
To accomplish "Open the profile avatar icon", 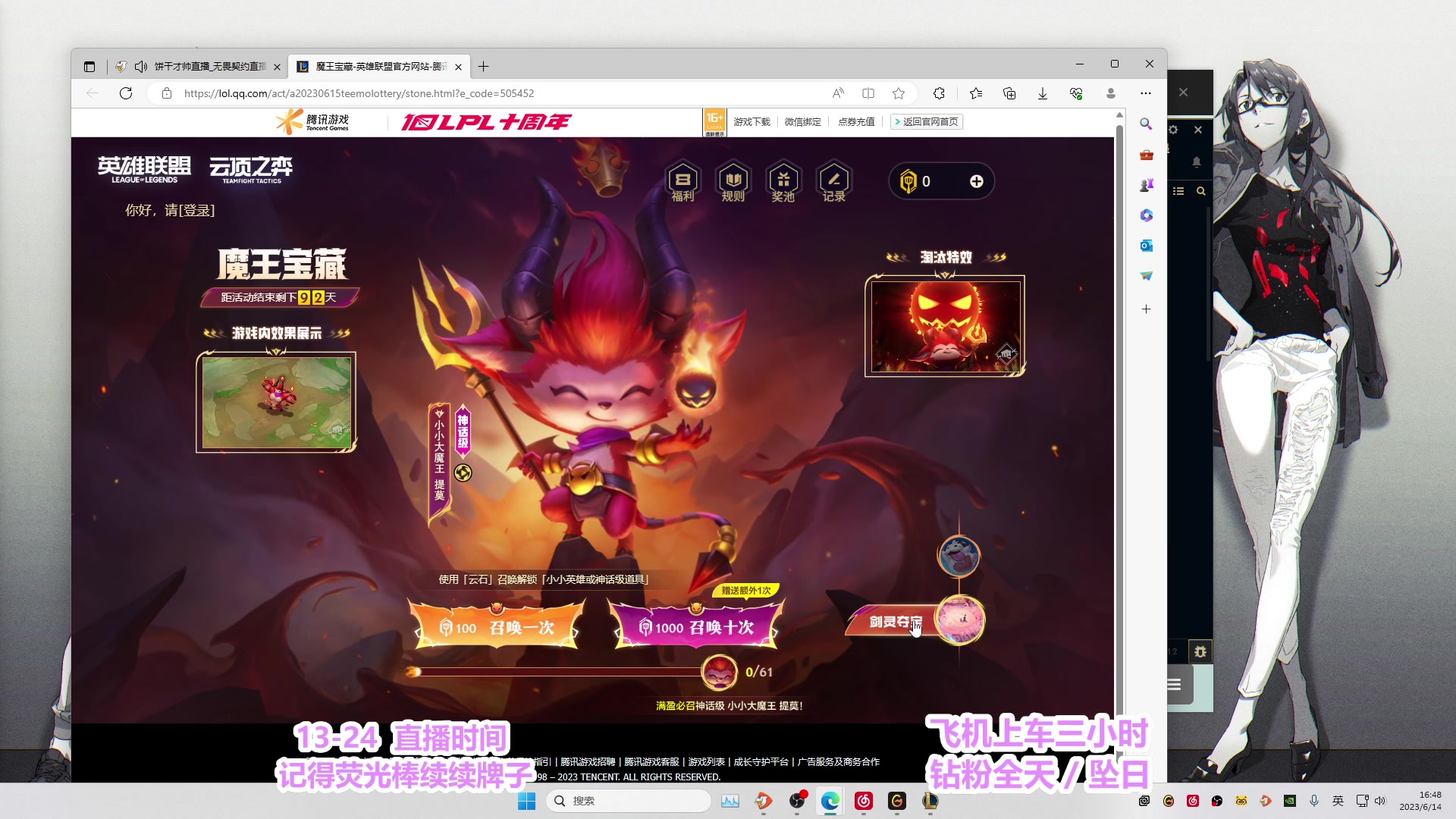I will coord(1111,93).
